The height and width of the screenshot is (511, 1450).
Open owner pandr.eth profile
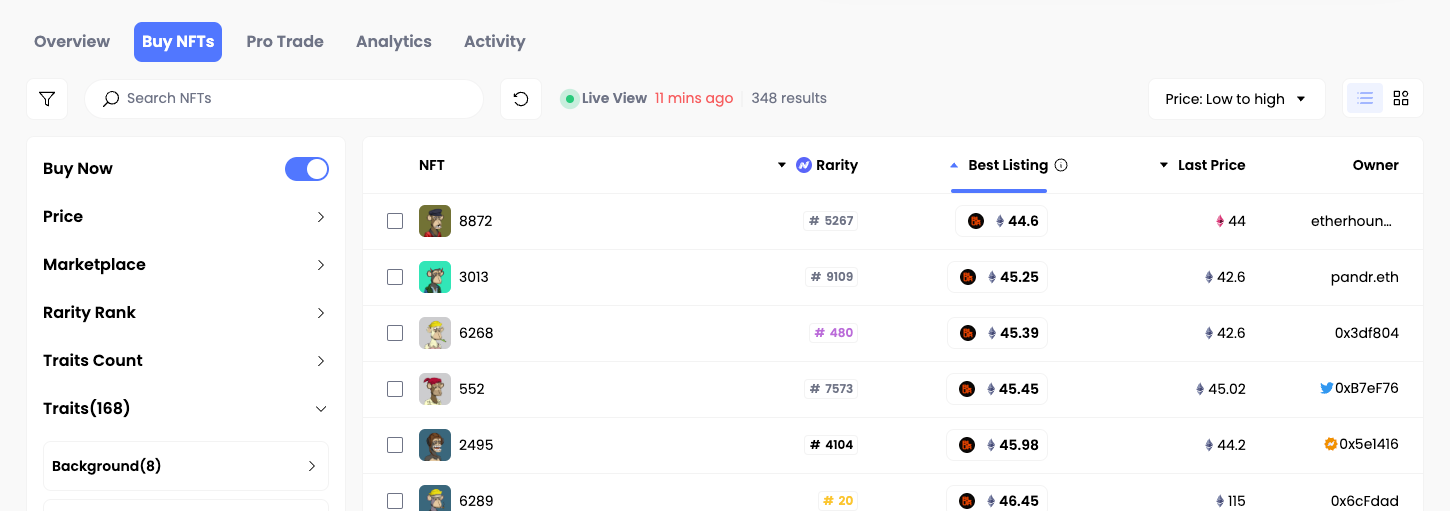pyautogui.click(x=1365, y=277)
